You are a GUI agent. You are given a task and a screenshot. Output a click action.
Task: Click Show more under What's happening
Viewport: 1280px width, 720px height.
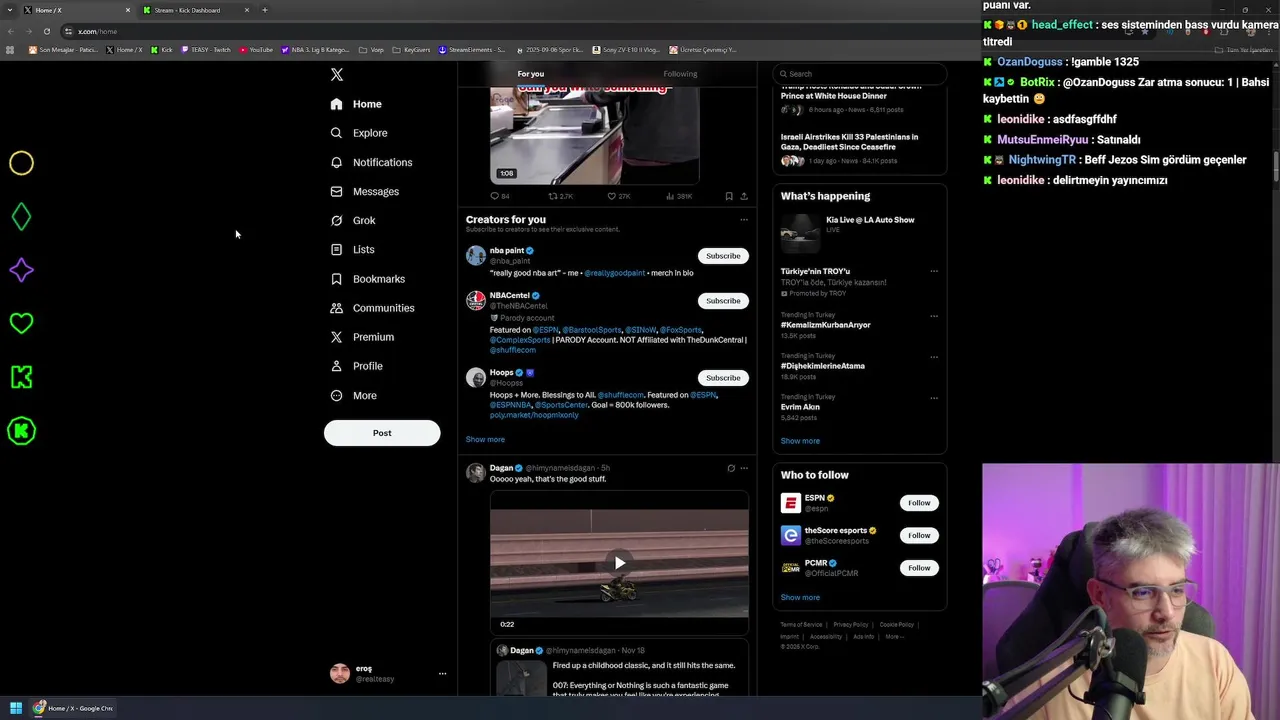point(800,441)
